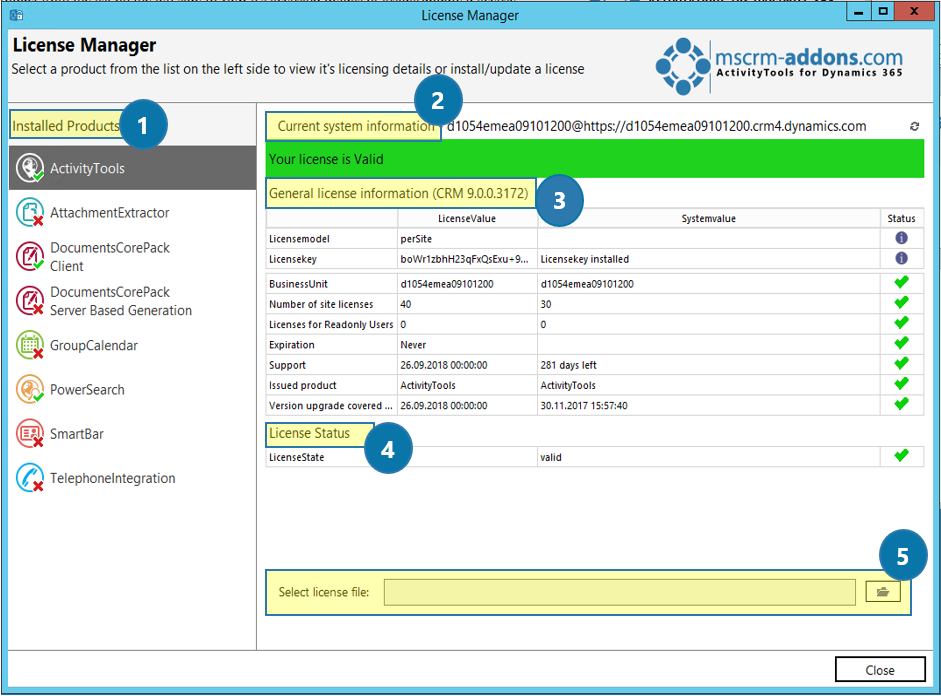Select SmartBar in the product list
Viewport: 941px width, 696px height.
coord(133,434)
